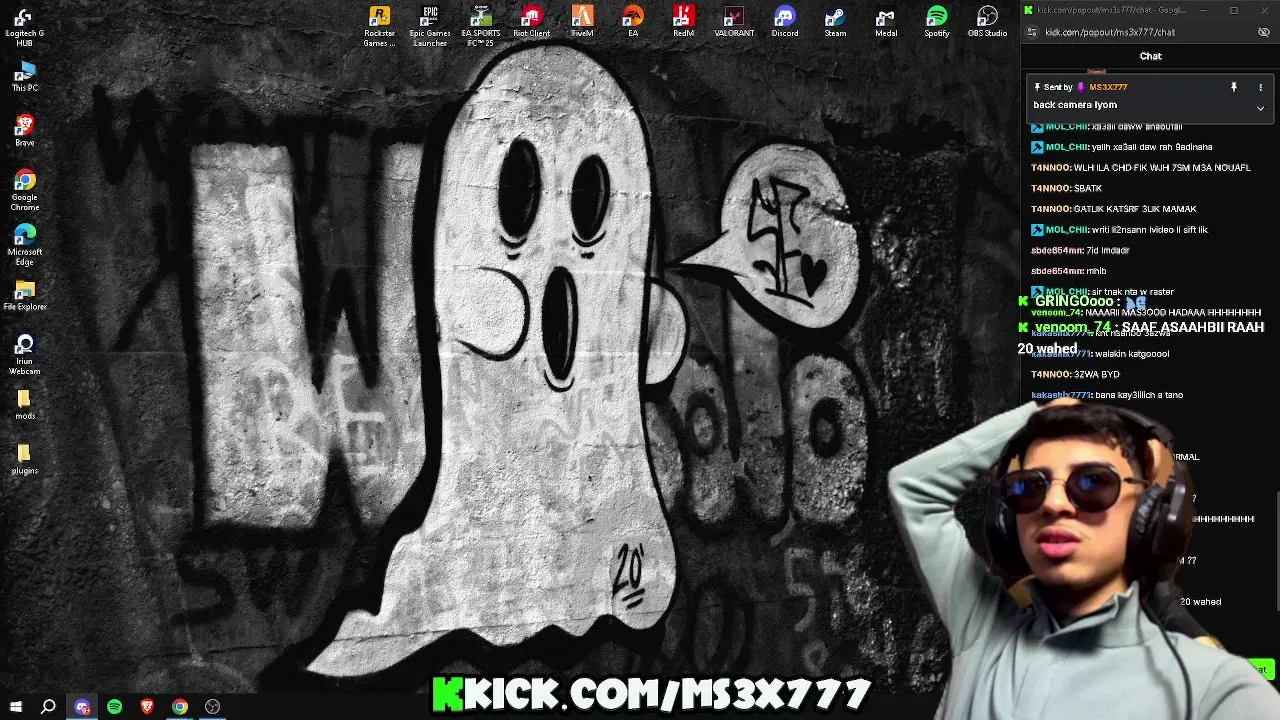Image resolution: width=1280 pixels, height=720 pixels.
Task: Click the Chat header title
Action: [1150, 56]
